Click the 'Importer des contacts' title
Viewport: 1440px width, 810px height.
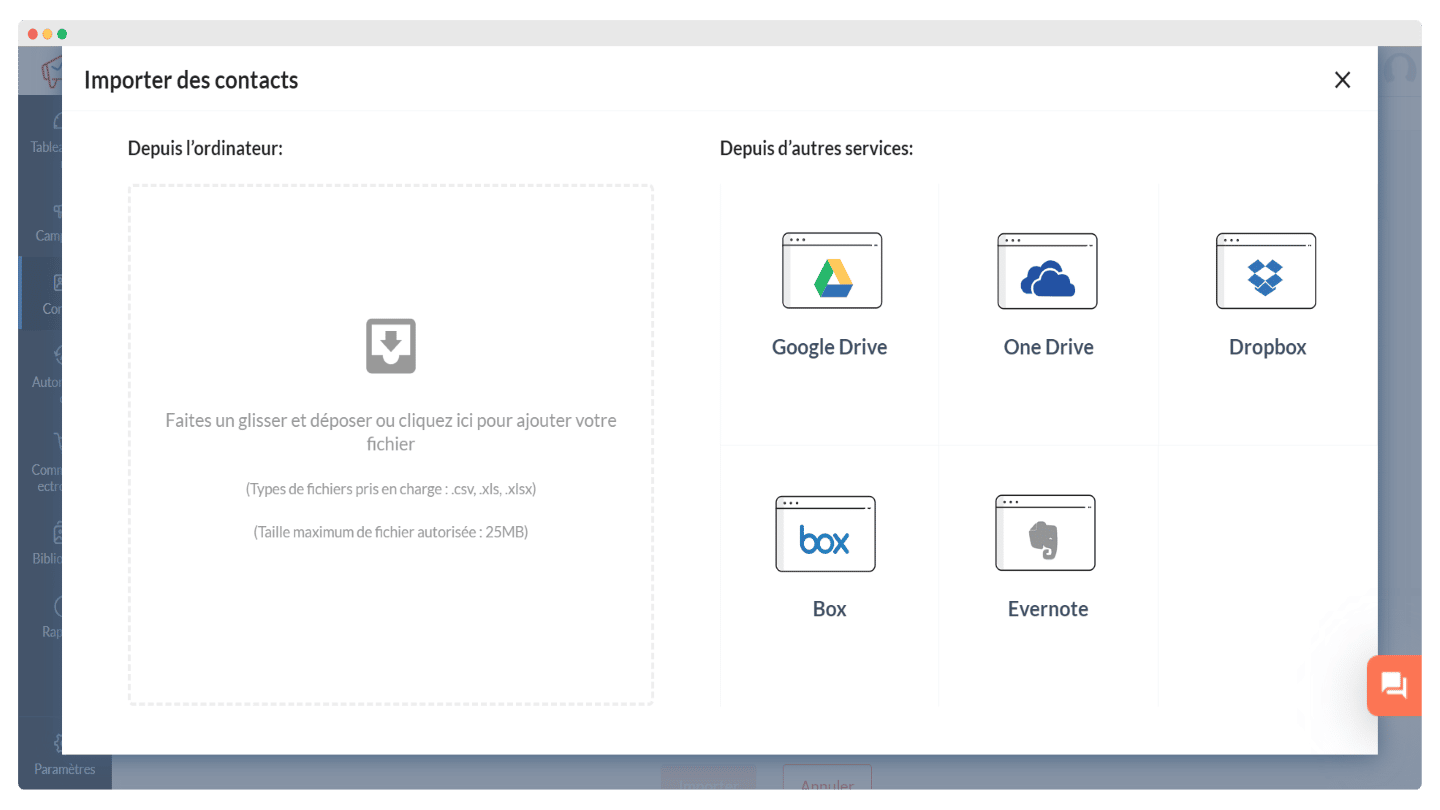[191, 80]
